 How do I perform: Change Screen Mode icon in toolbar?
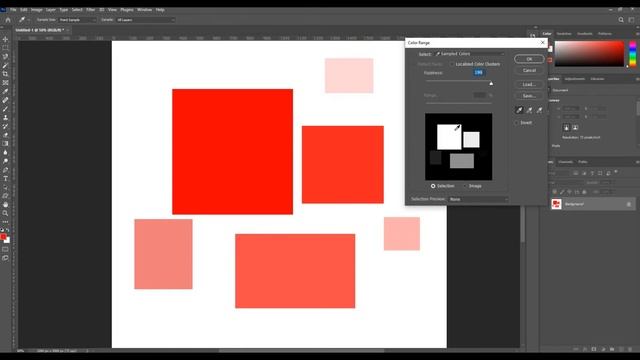pos(5,258)
